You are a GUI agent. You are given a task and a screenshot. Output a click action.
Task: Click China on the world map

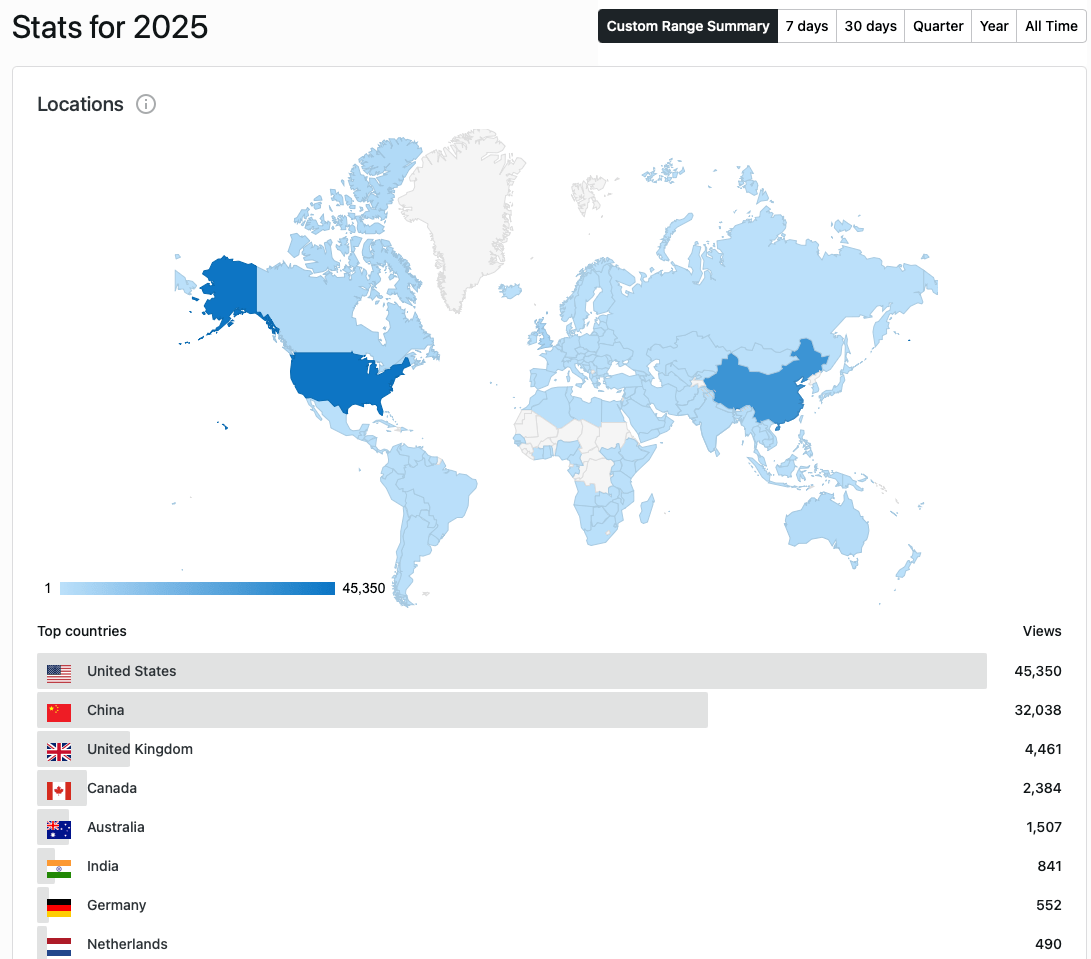tap(760, 390)
